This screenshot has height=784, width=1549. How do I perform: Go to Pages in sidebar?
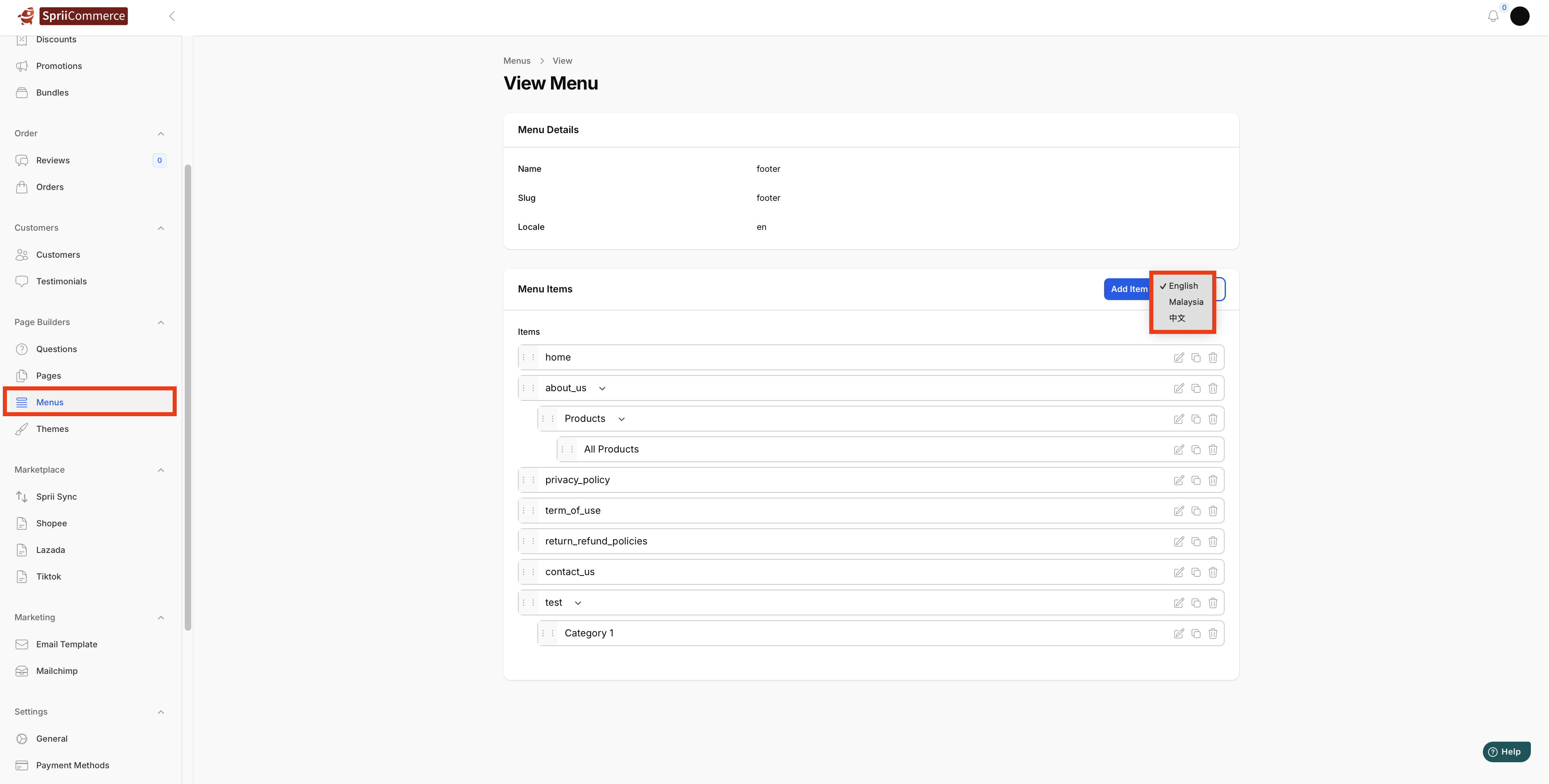(49, 376)
